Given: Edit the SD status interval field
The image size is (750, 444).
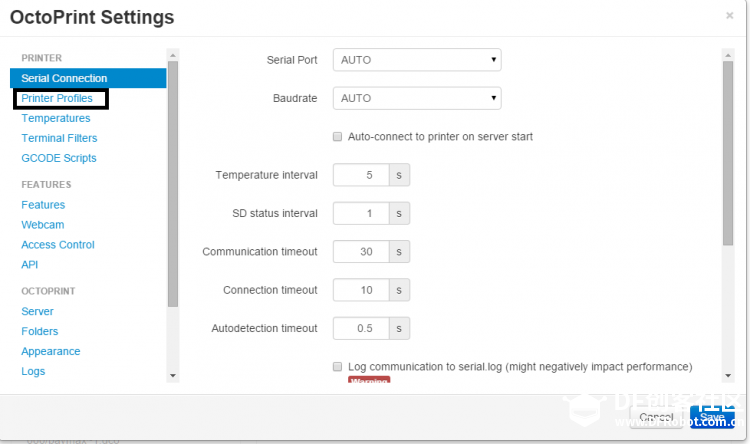Looking at the screenshot, I should [x=361, y=213].
